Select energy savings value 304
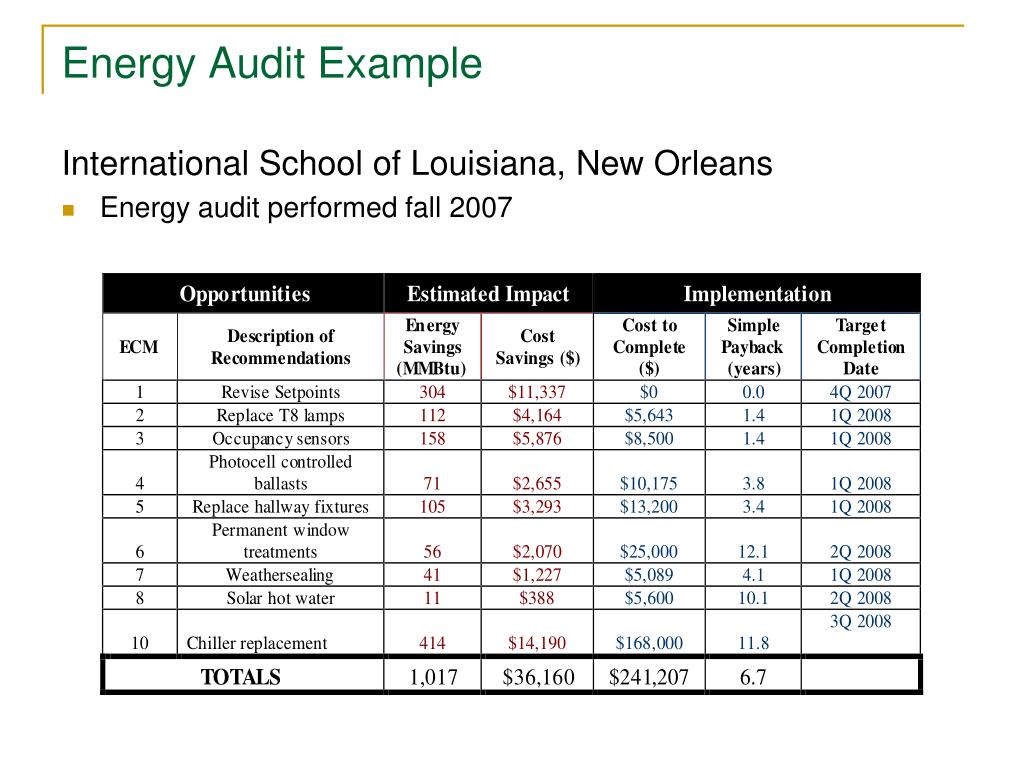This screenshot has width=1024, height=768. 432,392
